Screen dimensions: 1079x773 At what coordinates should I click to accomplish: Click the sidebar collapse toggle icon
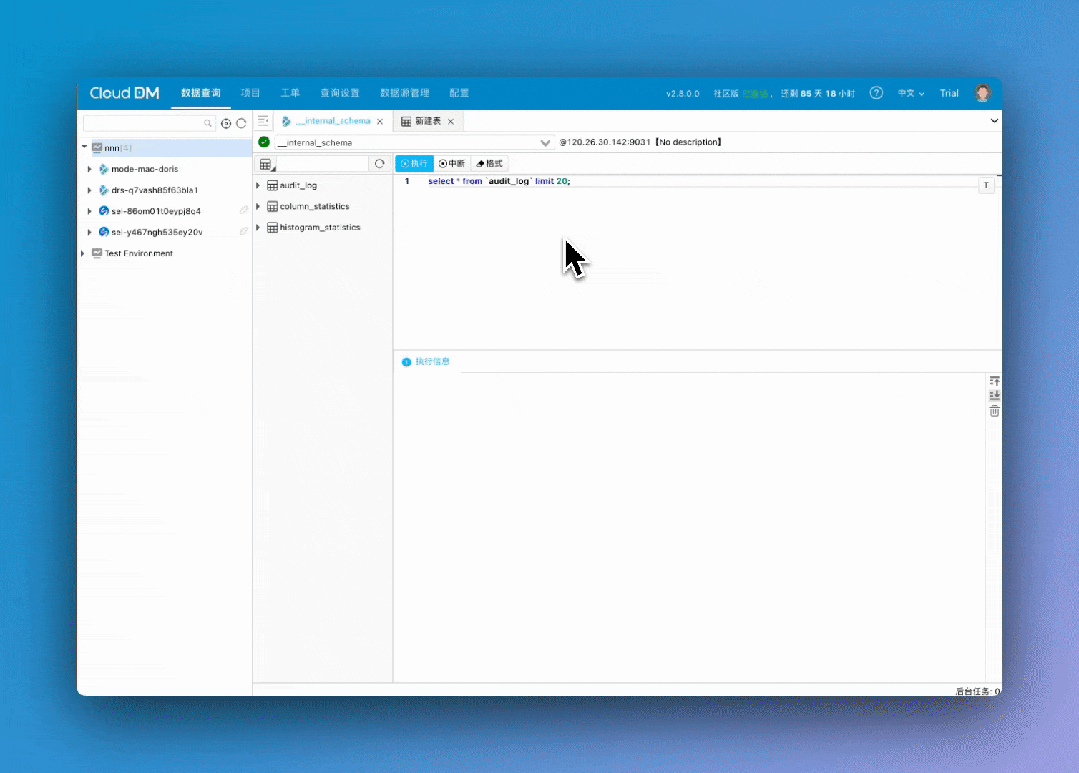(263, 121)
